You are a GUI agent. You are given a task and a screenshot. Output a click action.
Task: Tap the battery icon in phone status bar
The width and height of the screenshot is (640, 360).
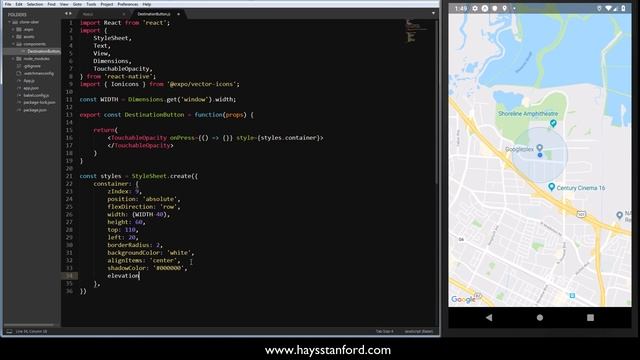(x=623, y=8)
